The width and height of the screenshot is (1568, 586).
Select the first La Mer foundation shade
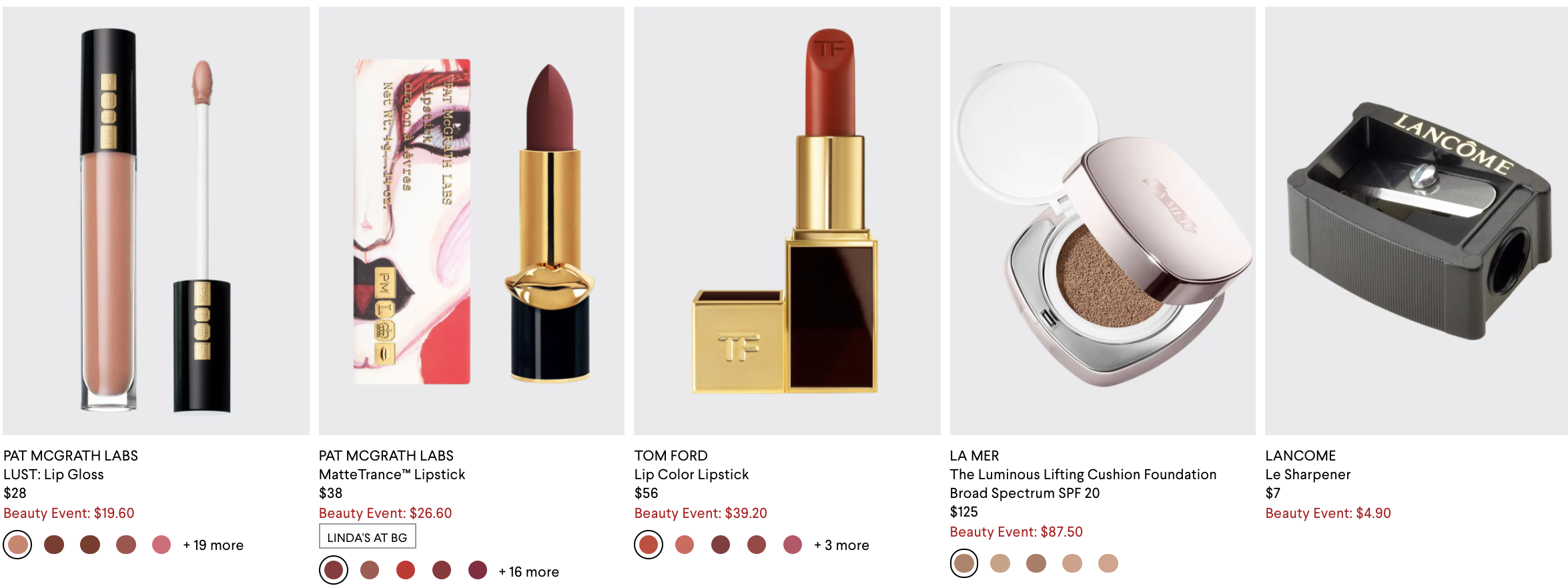(x=964, y=563)
